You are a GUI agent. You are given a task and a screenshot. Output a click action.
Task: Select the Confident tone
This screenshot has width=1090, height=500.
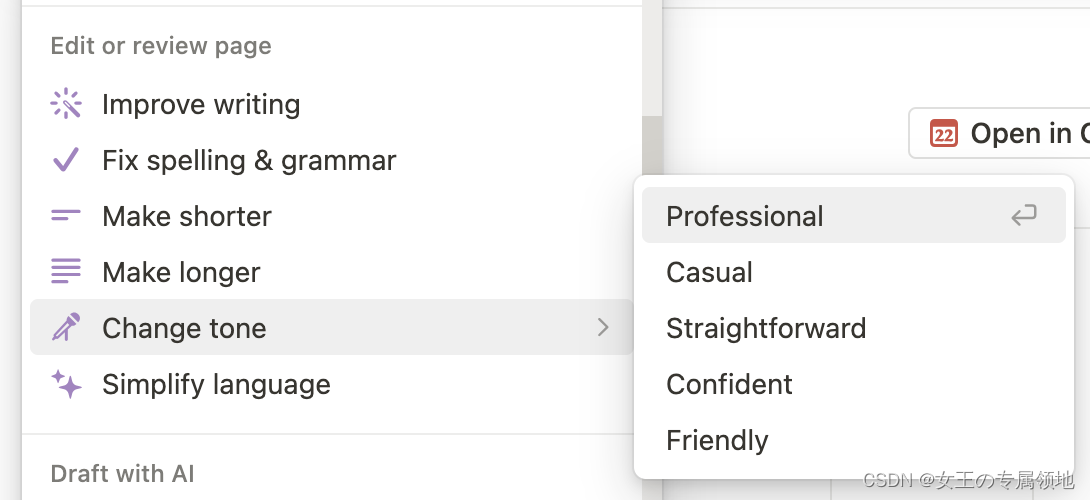(729, 384)
